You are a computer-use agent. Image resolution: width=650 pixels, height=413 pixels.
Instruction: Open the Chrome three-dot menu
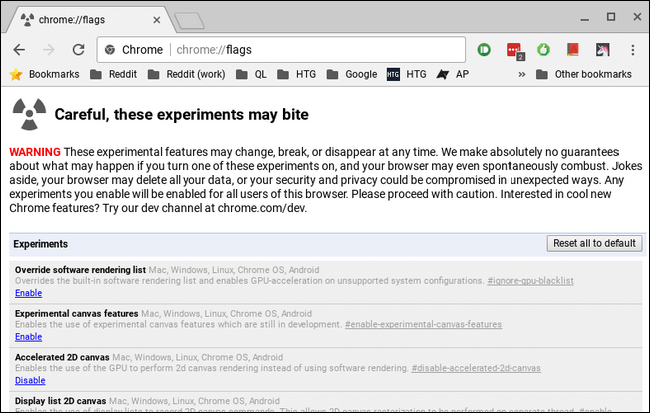coord(632,50)
